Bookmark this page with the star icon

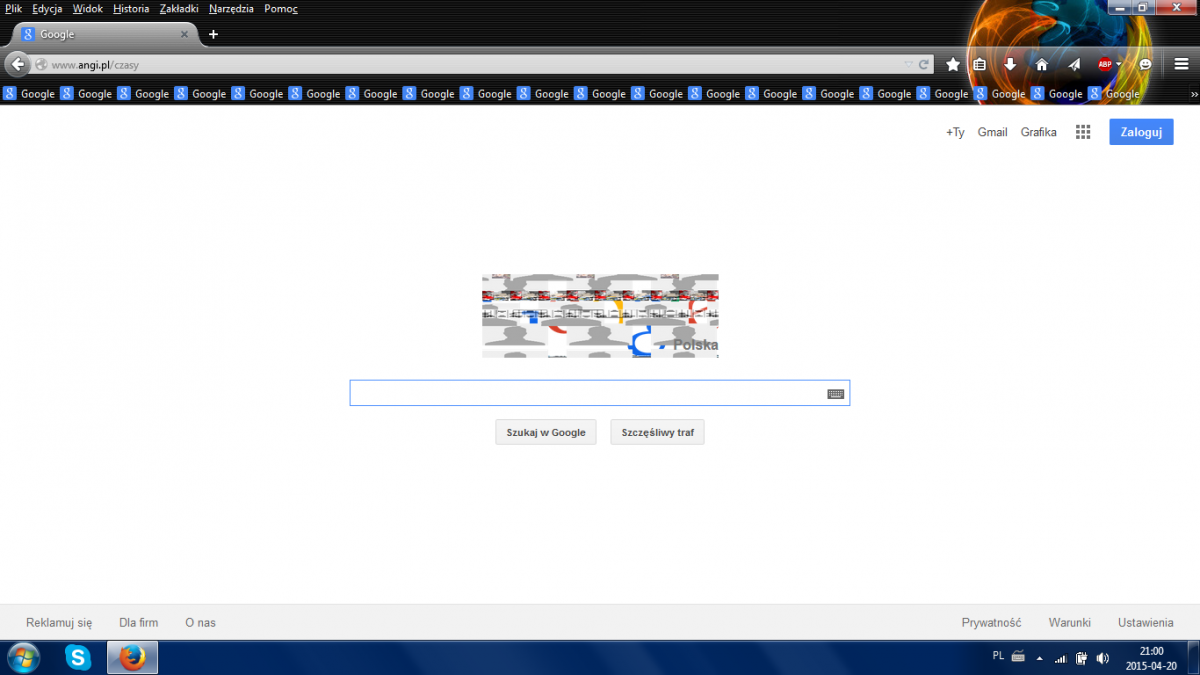click(953, 64)
